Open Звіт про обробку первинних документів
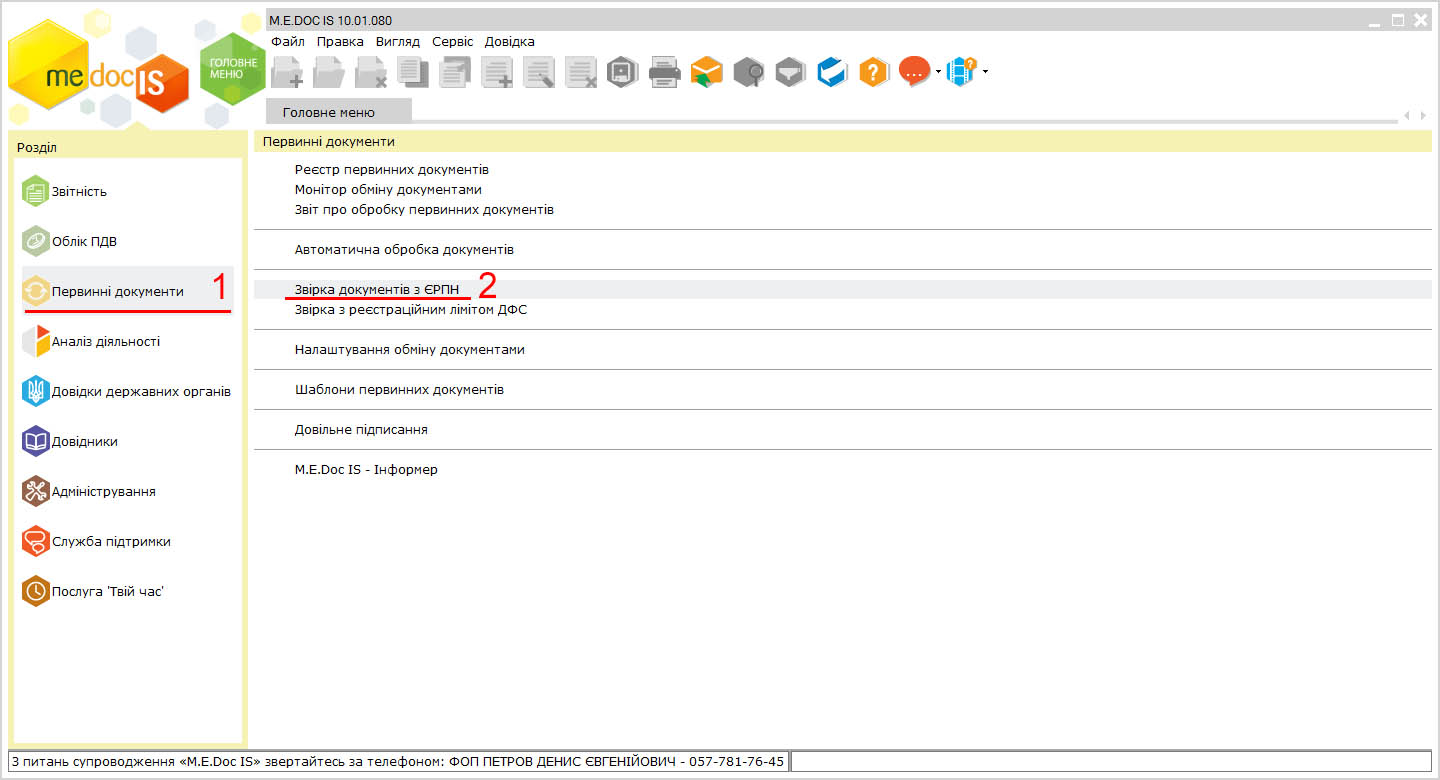This screenshot has height=780, width=1440. [424, 210]
